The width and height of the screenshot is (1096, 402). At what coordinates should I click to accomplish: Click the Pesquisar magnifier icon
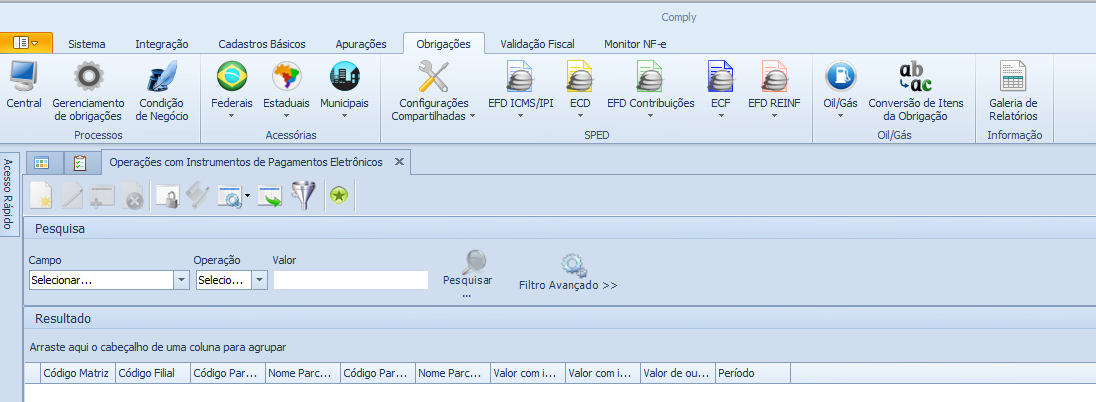pyautogui.click(x=473, y=262)
